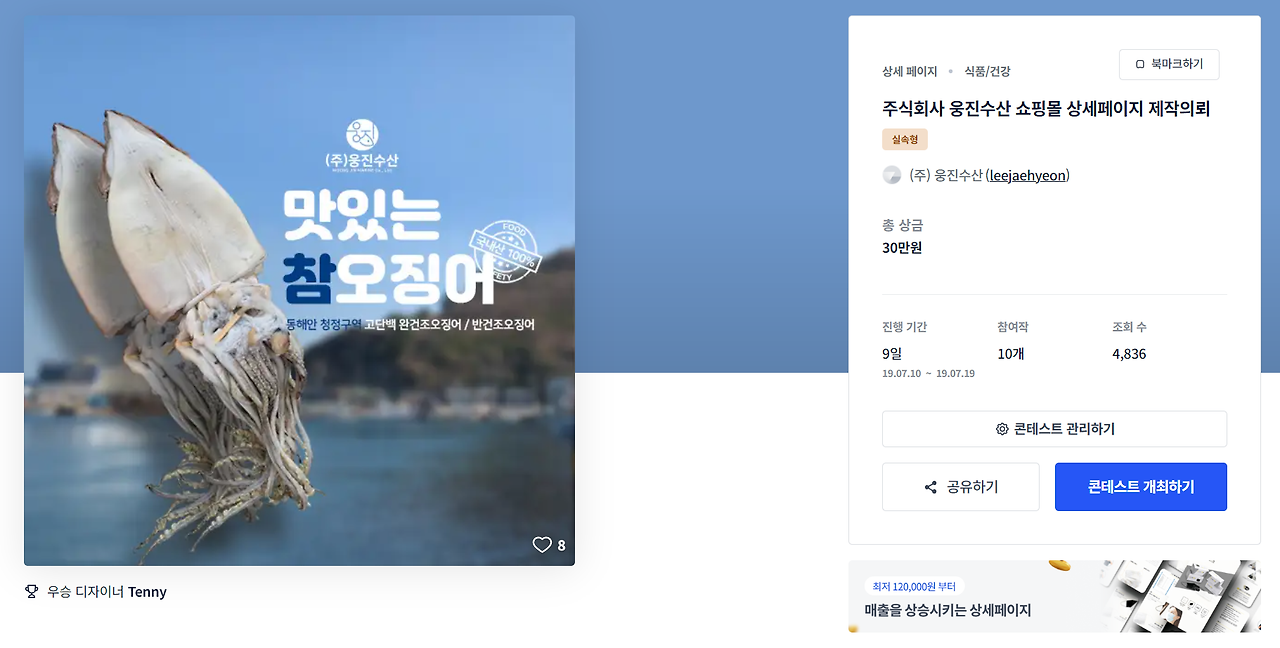
Task: Click the 공유하기 share button
Action: [x=961, y=487]
